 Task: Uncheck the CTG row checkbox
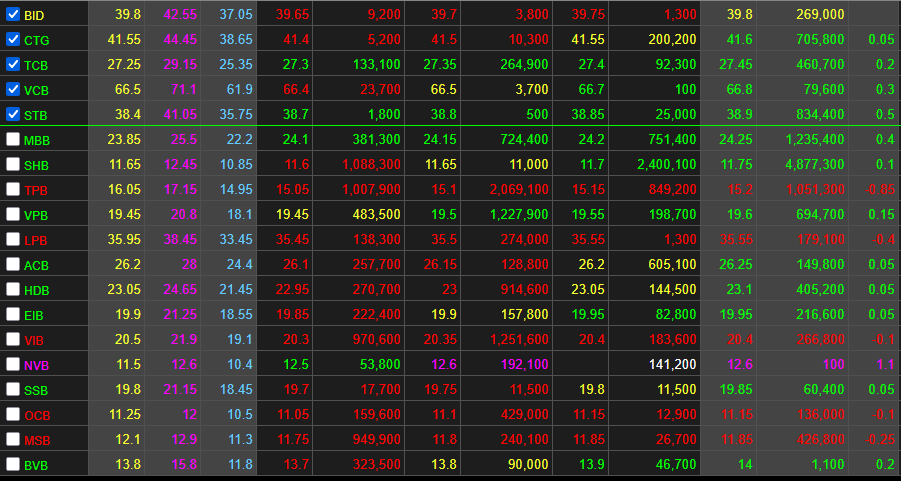click(13, 39)
